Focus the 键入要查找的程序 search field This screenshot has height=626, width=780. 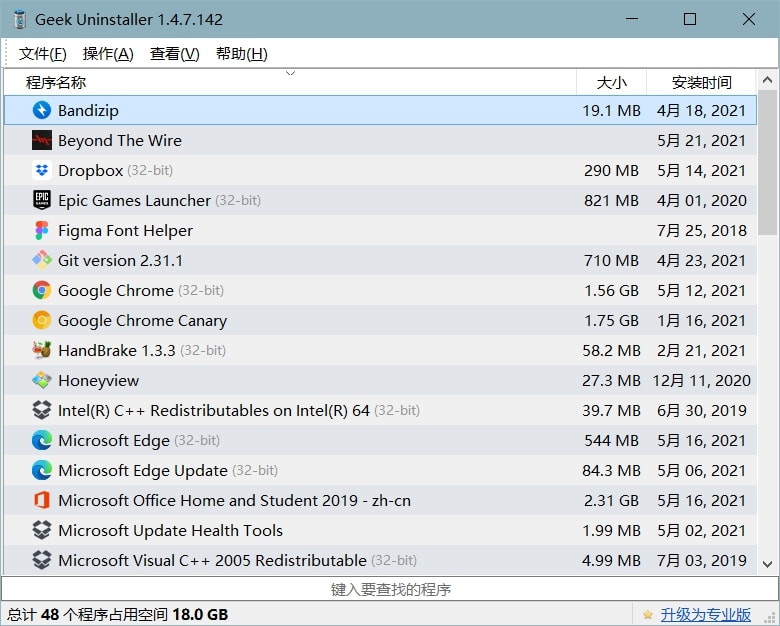pos(390,589)
